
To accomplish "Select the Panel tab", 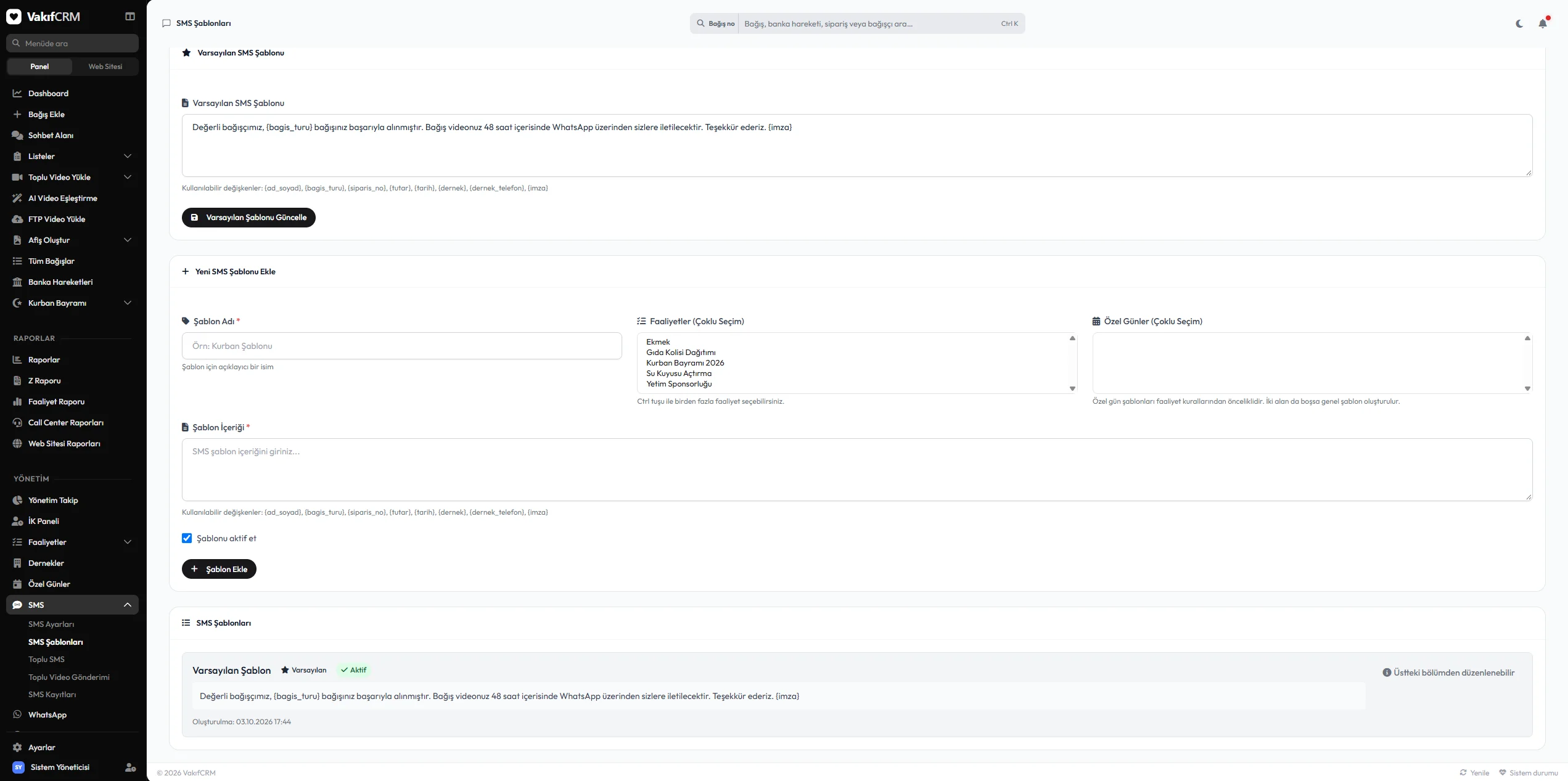I will (x=39, y=67).
